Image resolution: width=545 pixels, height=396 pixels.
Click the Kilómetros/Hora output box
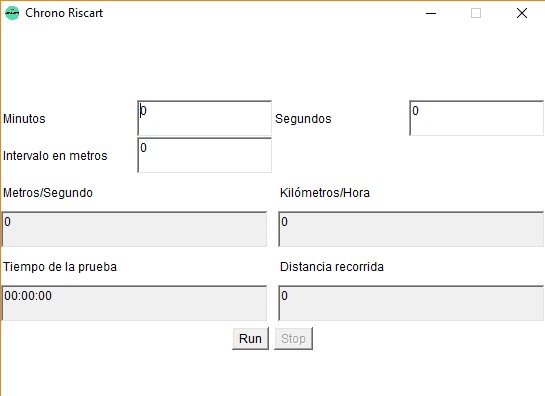[x=411, y=229]
